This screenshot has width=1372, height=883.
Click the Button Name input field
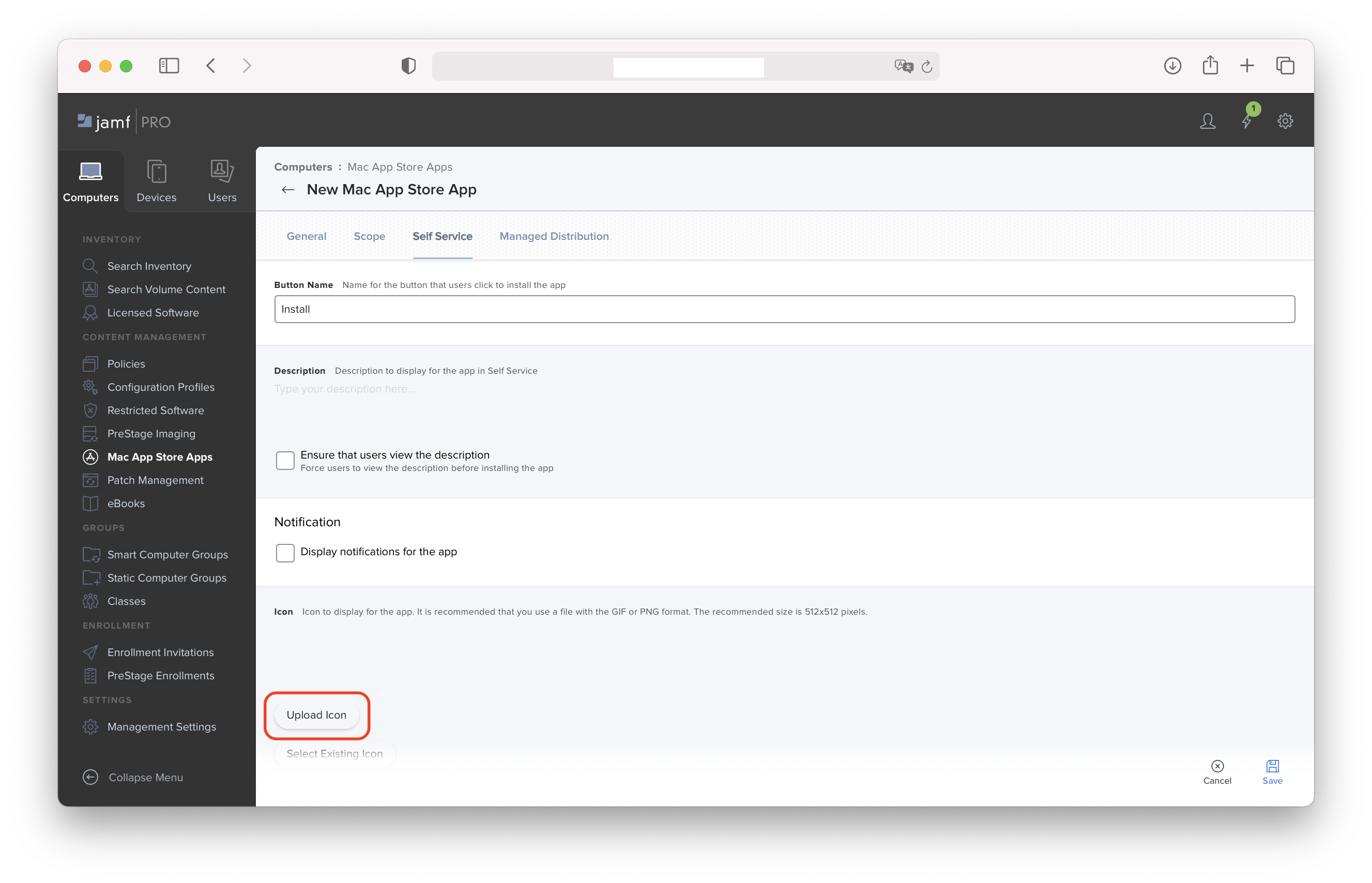785,309
